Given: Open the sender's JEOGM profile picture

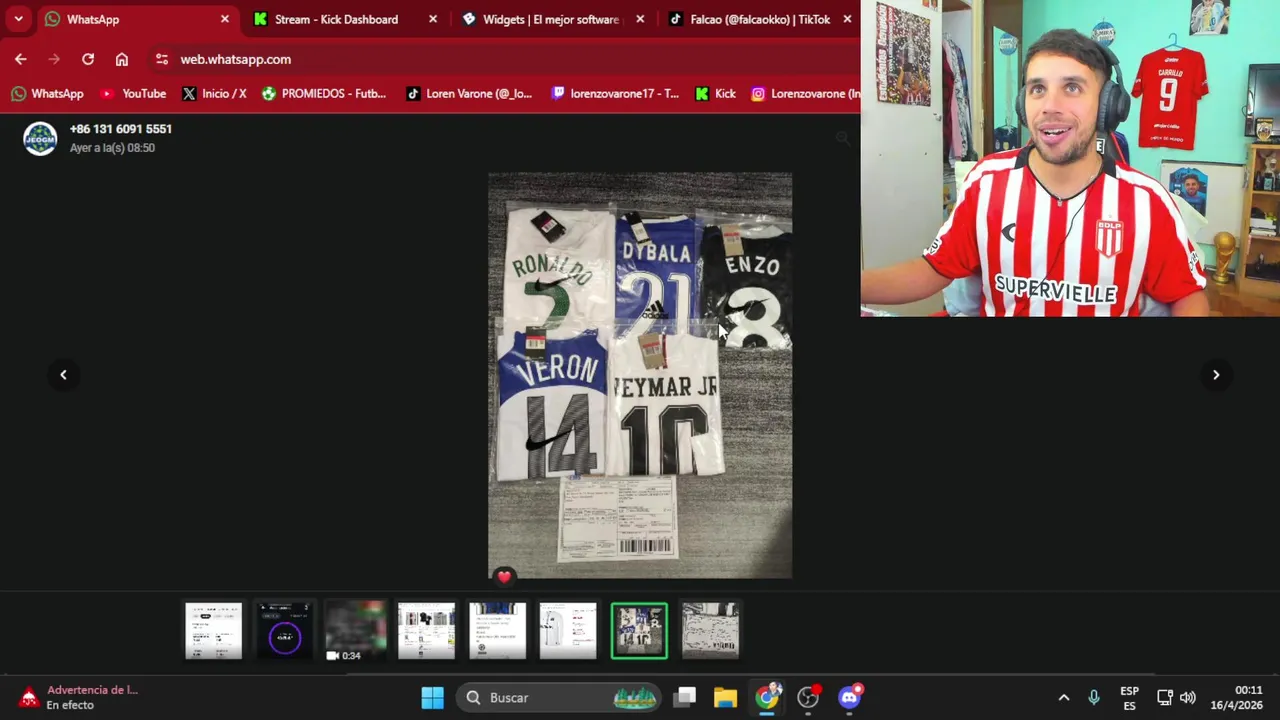Looking at the screenshot, I should pyautogui.click(x=40, y=139).
